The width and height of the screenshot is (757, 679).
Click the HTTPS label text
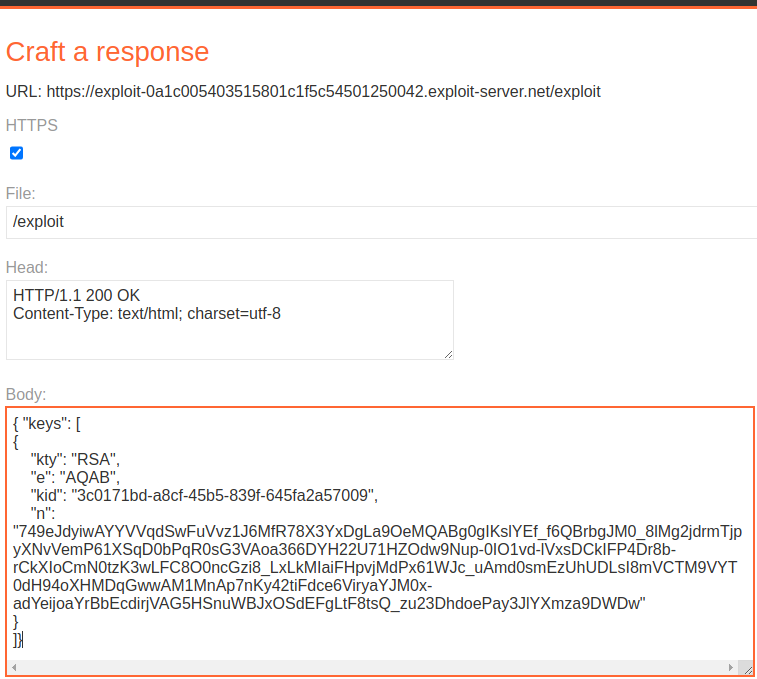[32, 126]
